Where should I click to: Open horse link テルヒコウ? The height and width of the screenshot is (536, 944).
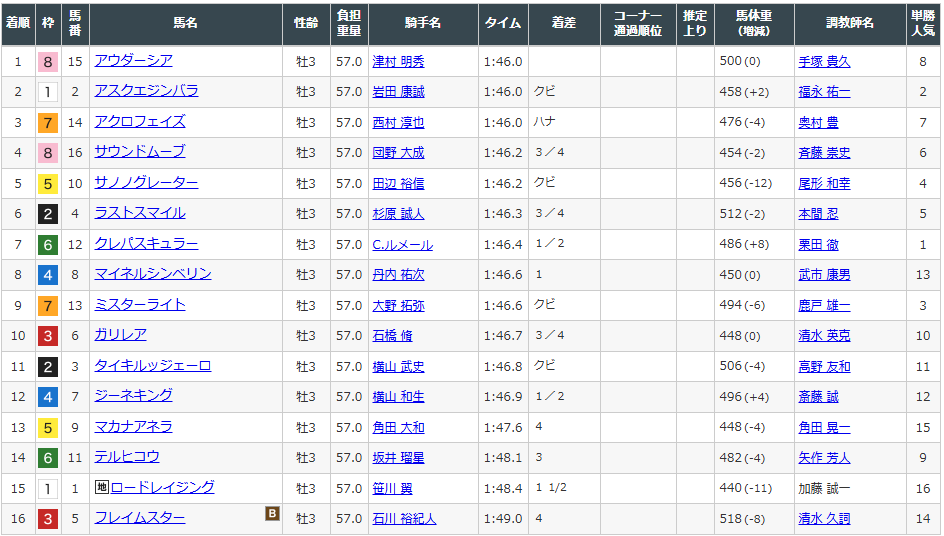tap(126, 457)
